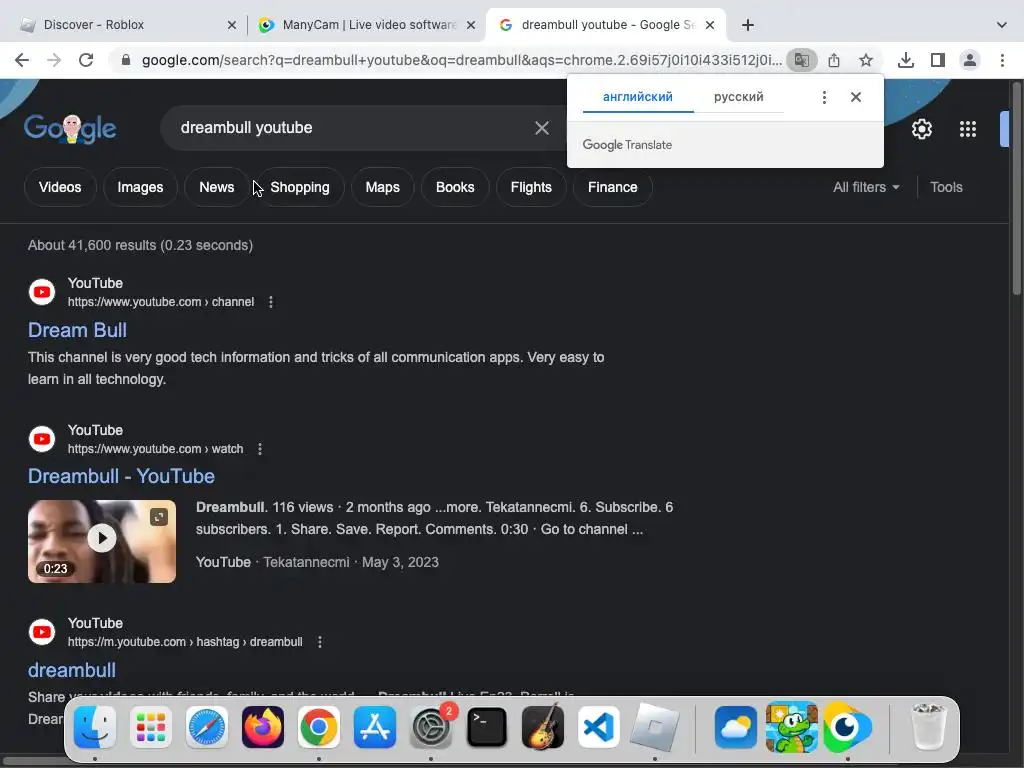Launch Firefox from the dock
The height and width of the screenshot is (768, 1024).
(x=263, y=727)
